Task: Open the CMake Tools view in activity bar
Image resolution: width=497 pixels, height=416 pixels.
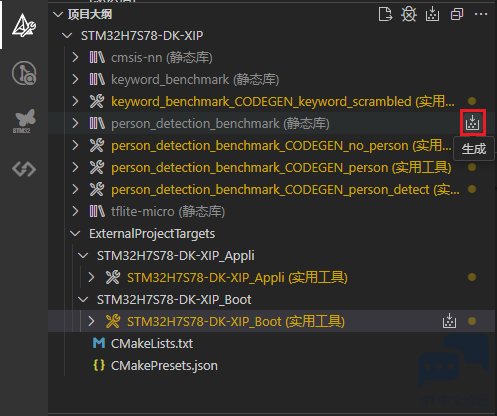Action: [24, 25]
